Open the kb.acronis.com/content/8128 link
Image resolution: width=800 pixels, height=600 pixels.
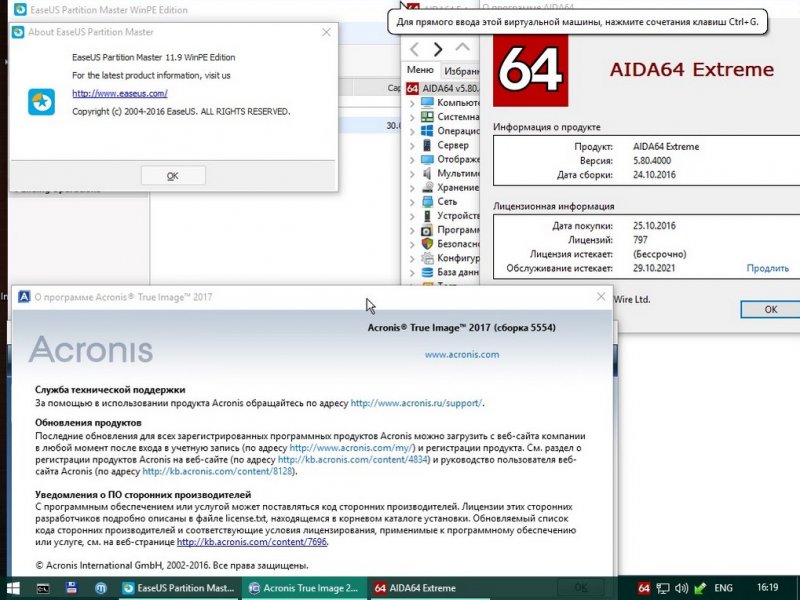[218, 471]
